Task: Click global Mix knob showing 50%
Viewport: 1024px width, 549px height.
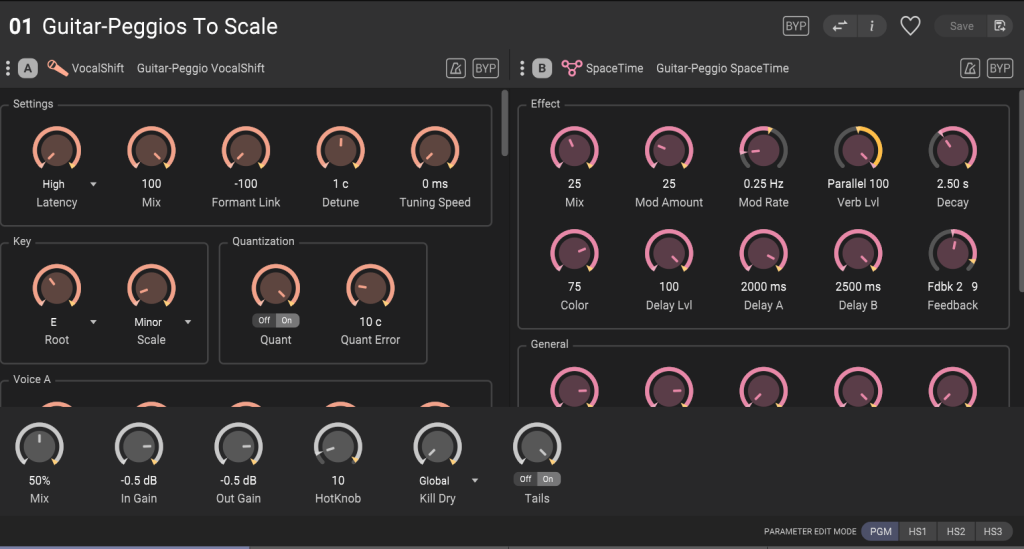Action: pyautogui.click(x=39, y=446)
